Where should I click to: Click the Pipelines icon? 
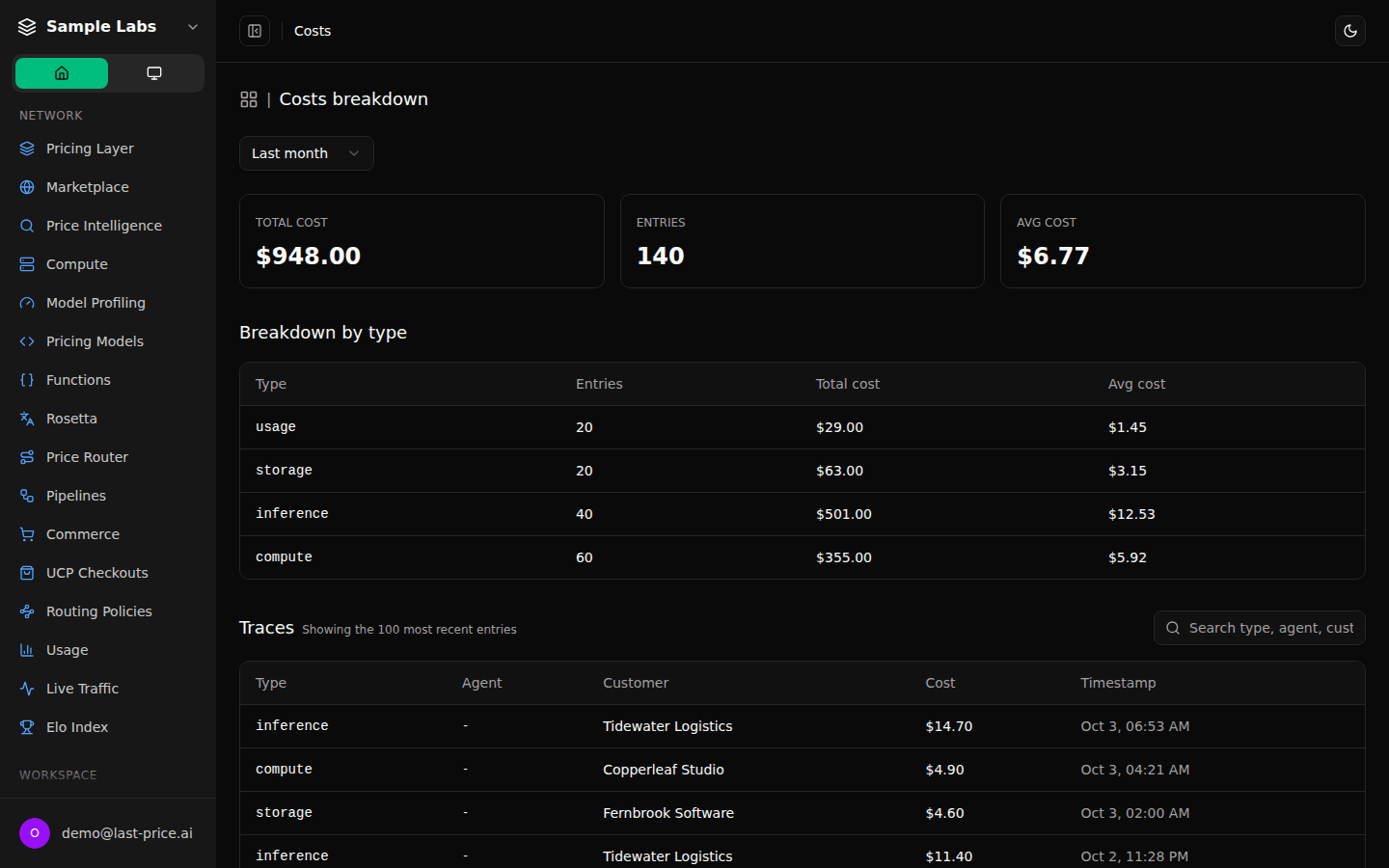point(27,496)
